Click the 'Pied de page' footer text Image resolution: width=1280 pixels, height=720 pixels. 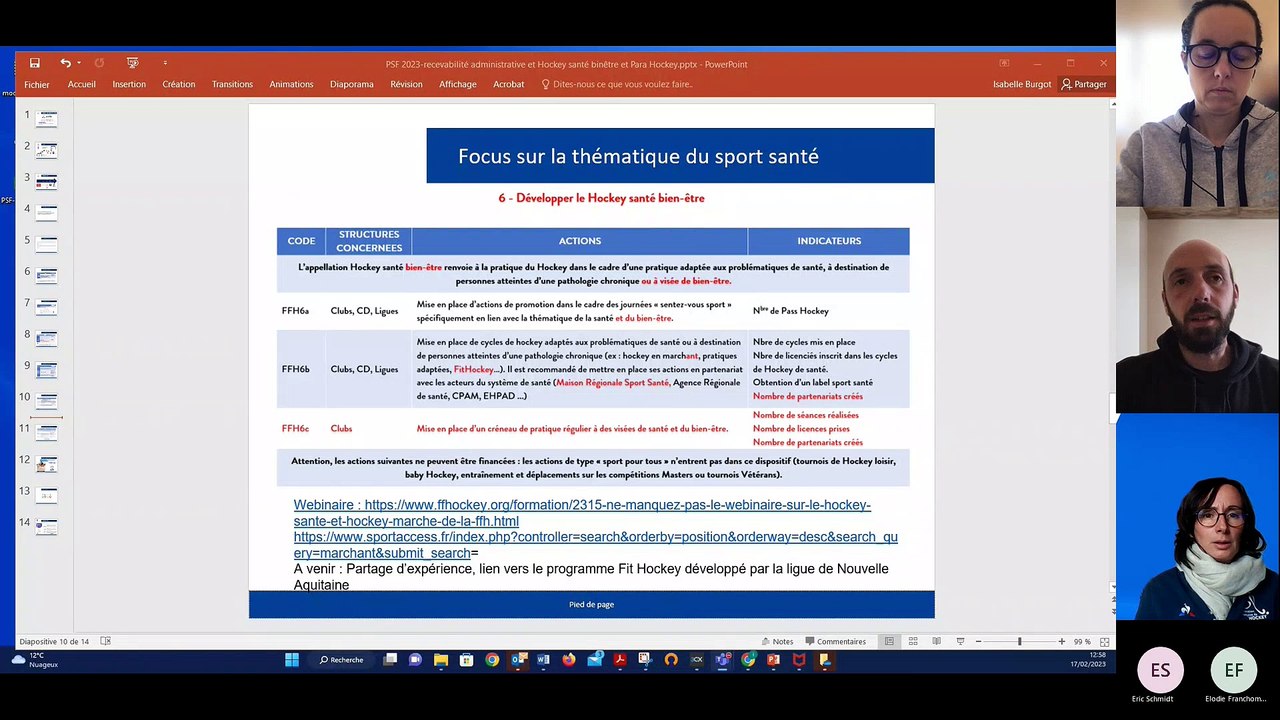(x=591, y=604)
